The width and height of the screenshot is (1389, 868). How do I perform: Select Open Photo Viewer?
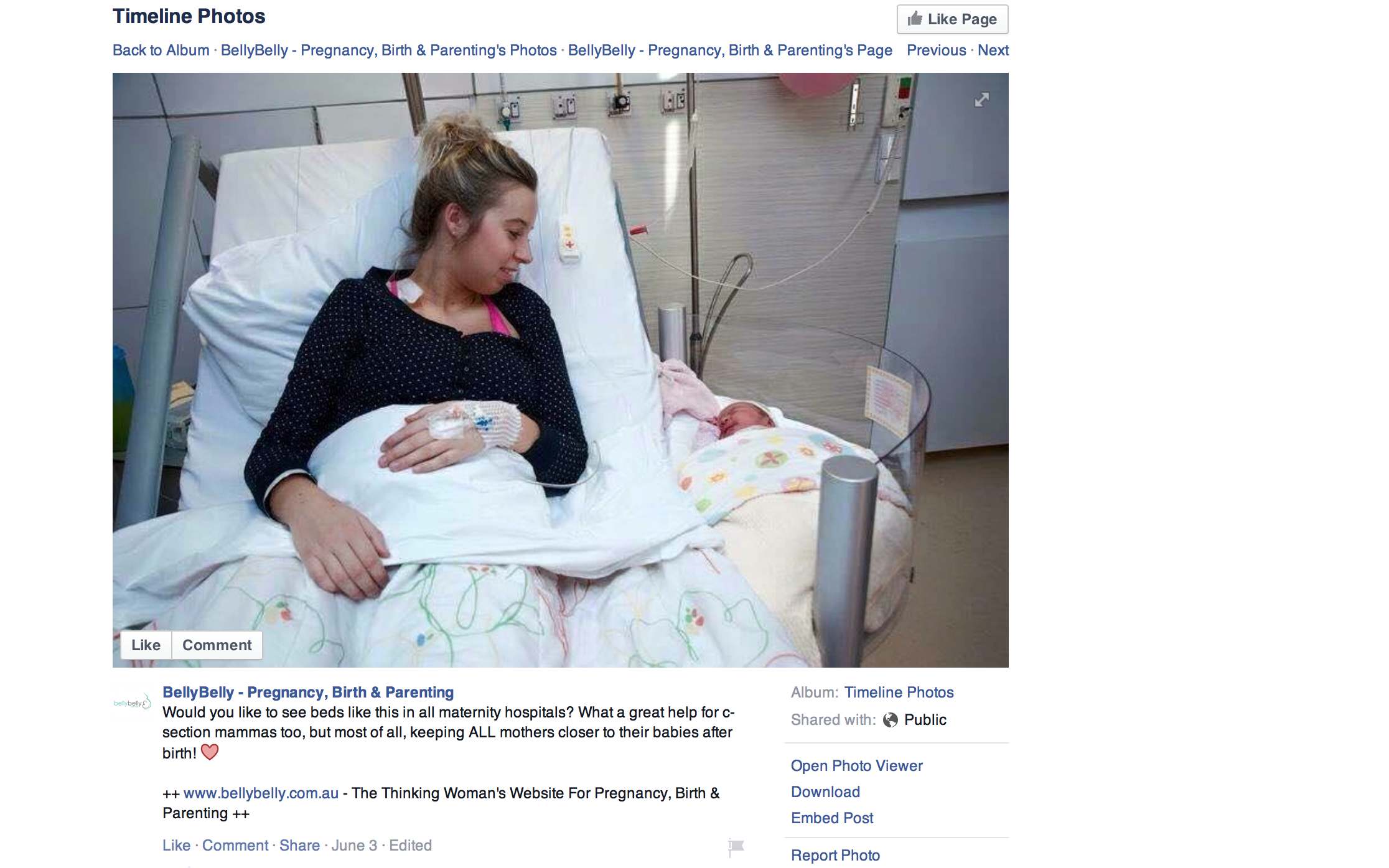(x=857, y=766)
